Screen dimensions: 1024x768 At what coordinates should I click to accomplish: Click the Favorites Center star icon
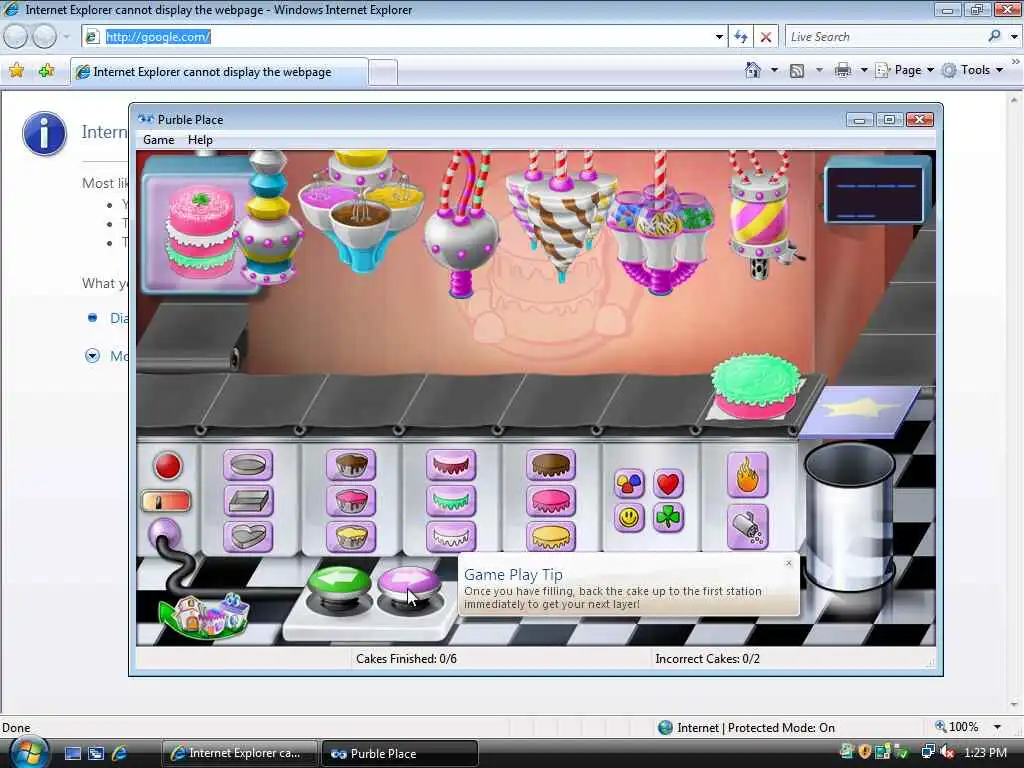[16, 71]
